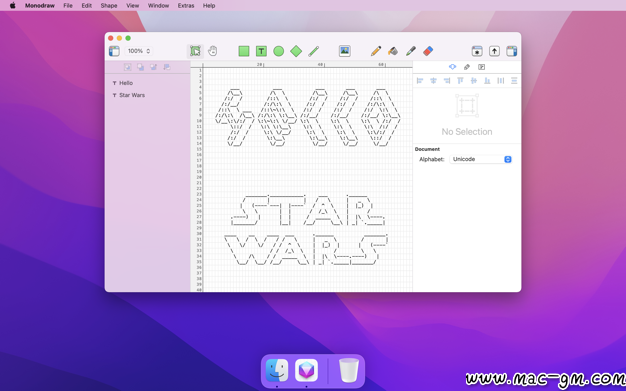Select the Text box tool
Screen dimensions: 626x391
[x=261, y=51]
